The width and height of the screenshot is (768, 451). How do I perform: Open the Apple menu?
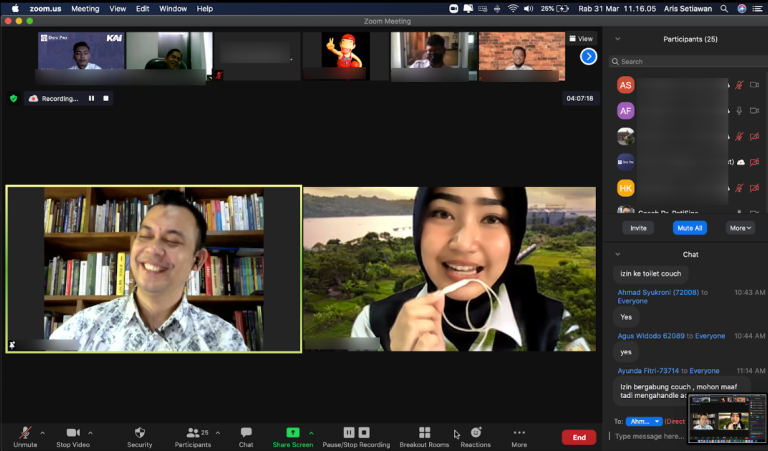point(15,8)
